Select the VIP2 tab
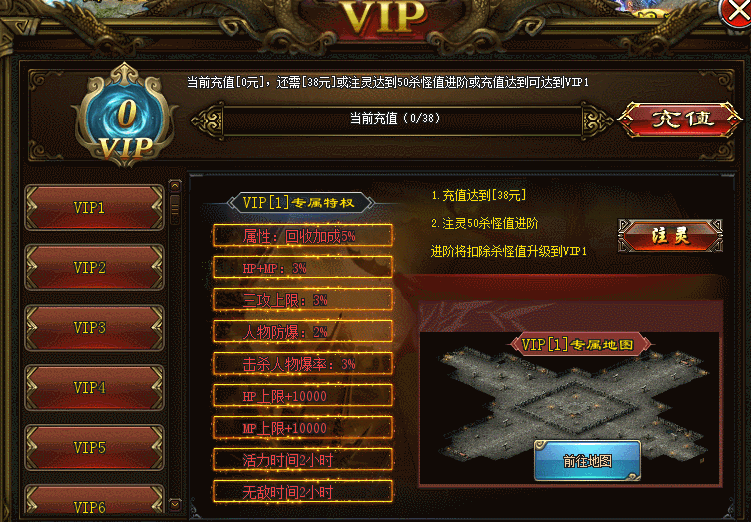This screenshot has height=522, width=751. pyautogui.click(x=94, y=267)
